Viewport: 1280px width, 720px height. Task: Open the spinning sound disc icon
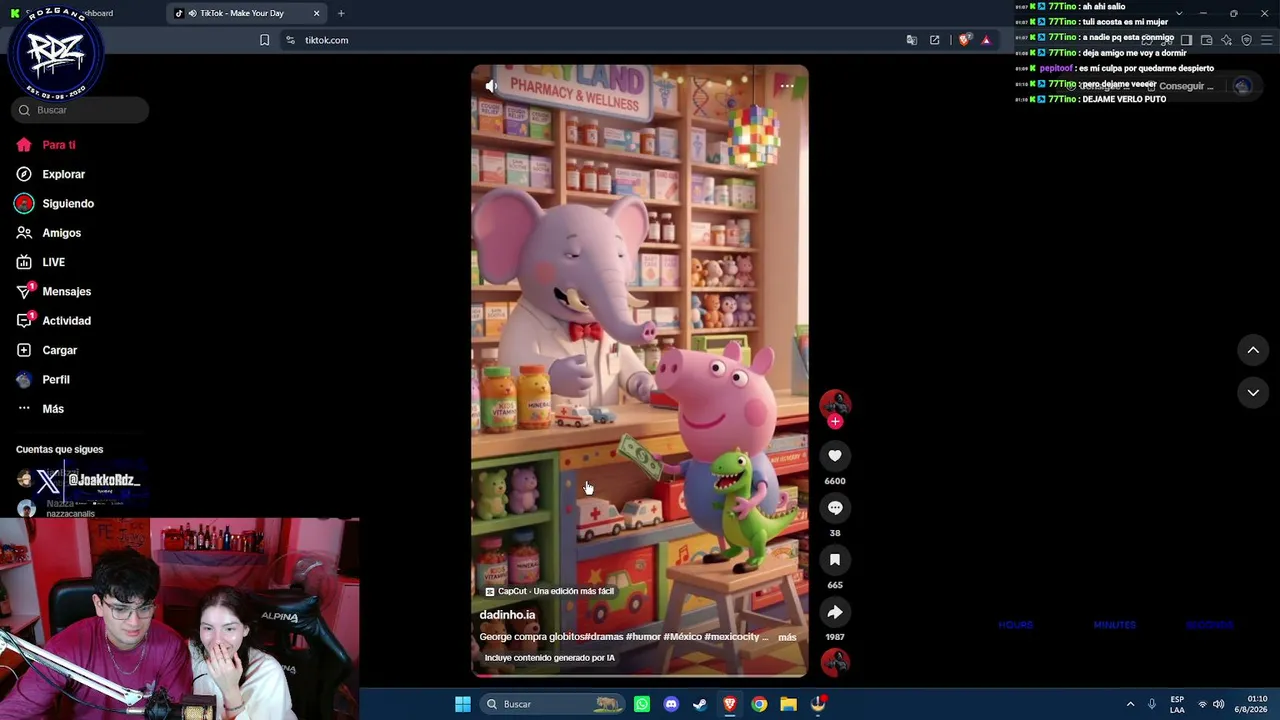(835, 662)
